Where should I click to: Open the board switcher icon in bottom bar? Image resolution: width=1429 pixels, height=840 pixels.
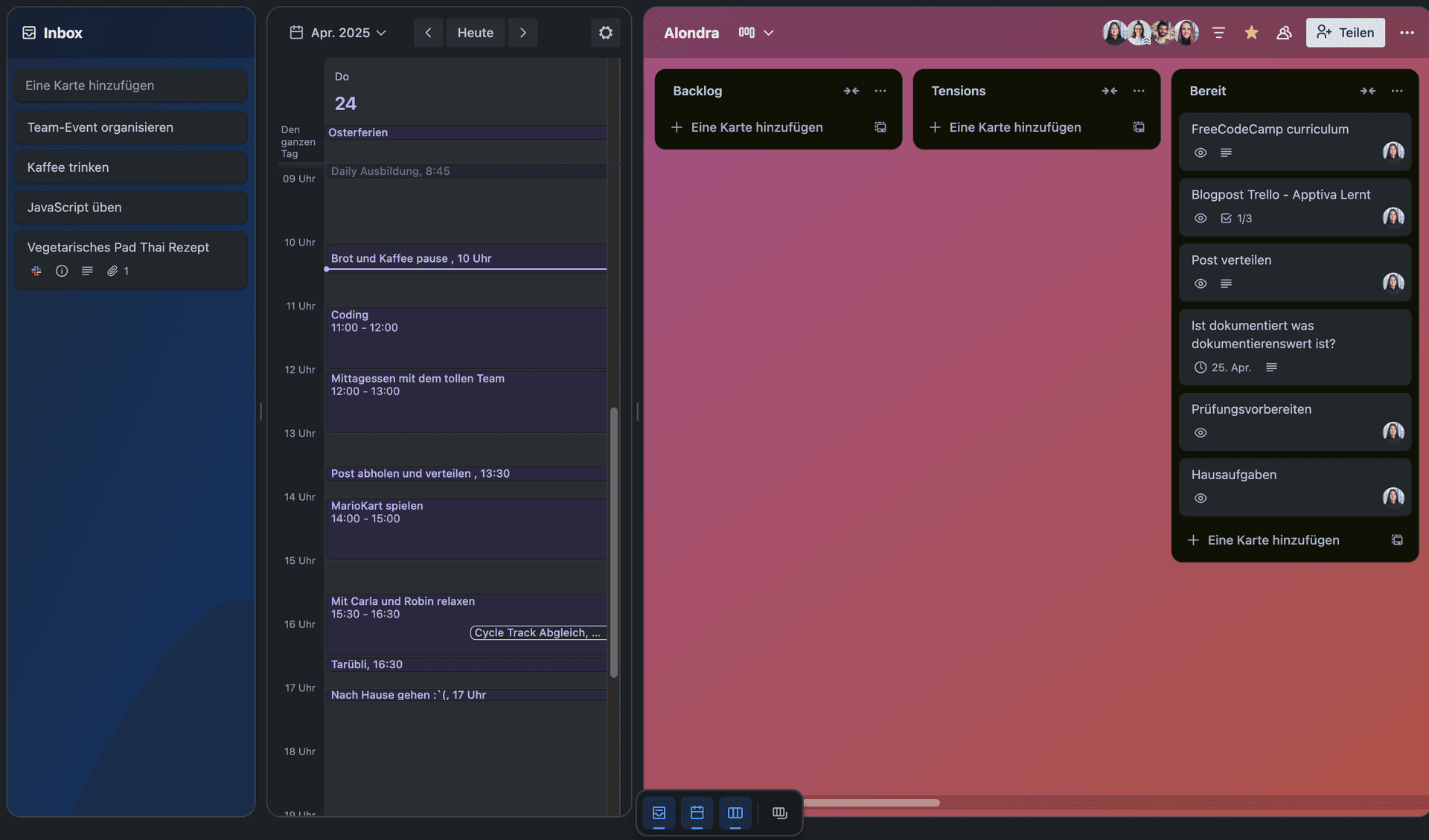tap(779, 812)
